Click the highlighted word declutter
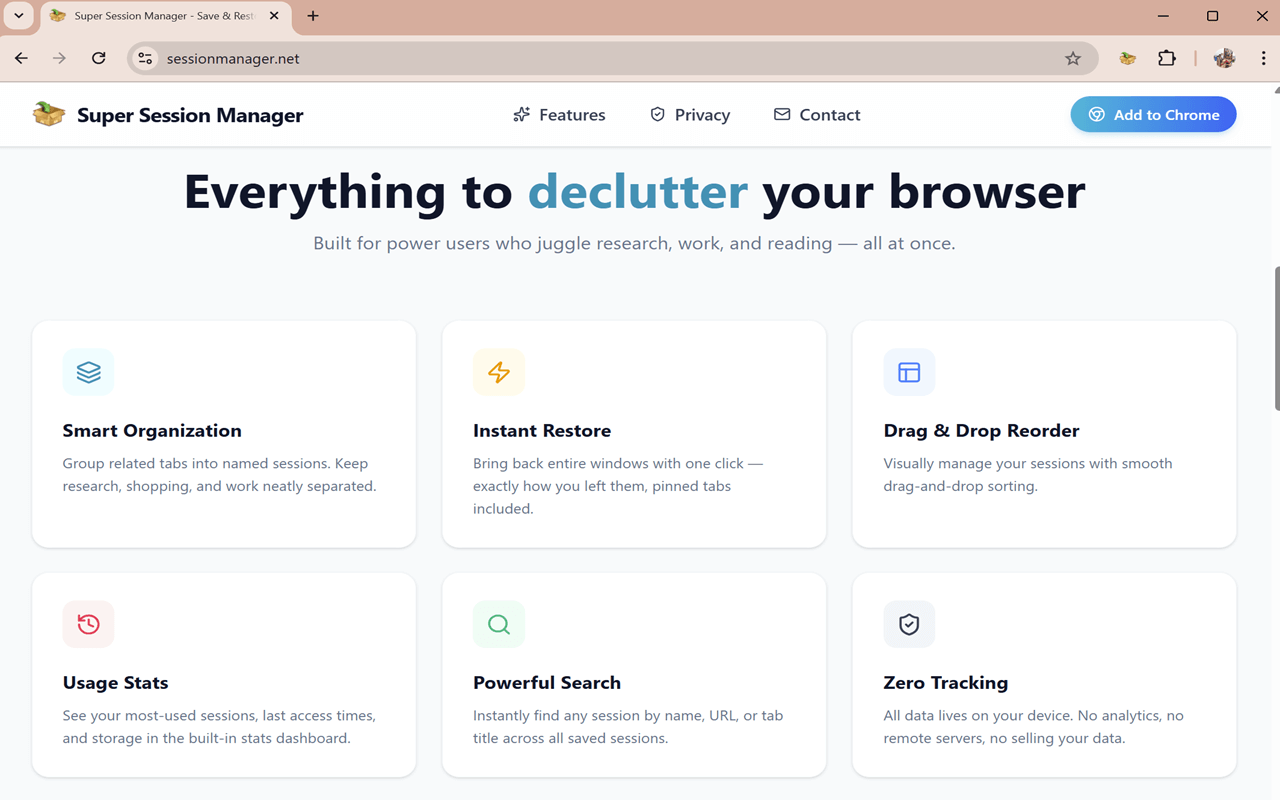This screenshot has height=800, width=1280. pos(638,191)
